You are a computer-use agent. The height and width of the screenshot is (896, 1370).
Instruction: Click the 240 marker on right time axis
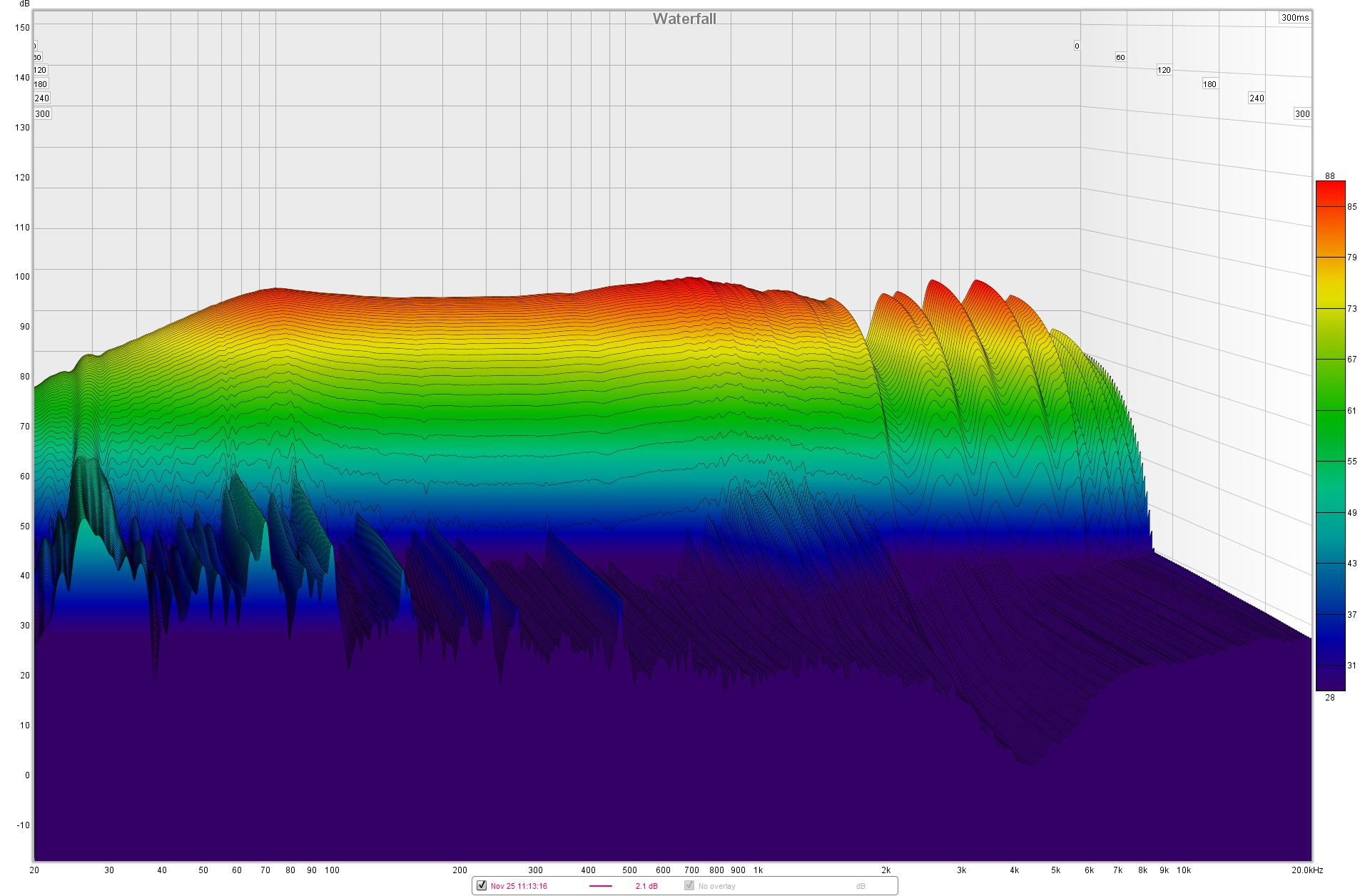click(x=1257, y=98)
